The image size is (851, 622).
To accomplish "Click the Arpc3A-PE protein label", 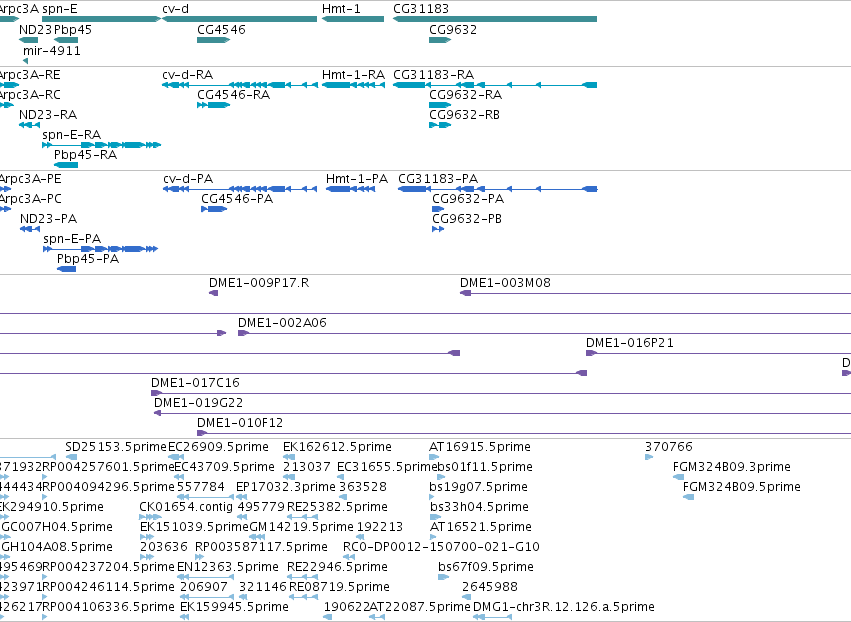I will tap(30, 179).
